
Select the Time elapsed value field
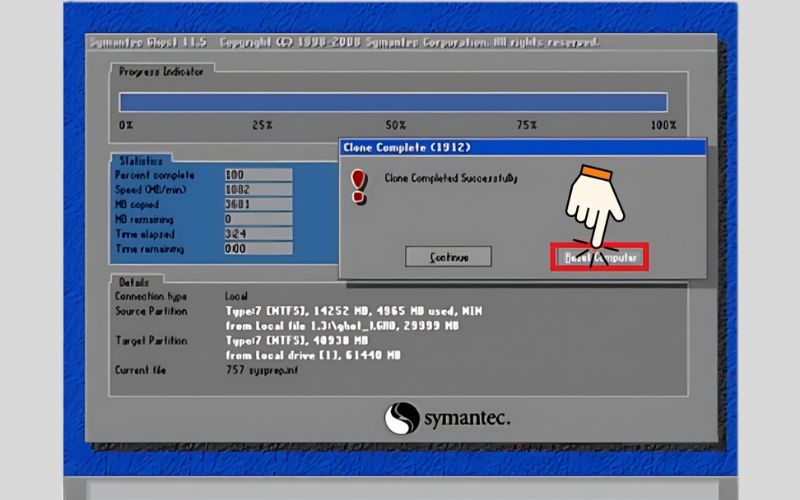258,234
